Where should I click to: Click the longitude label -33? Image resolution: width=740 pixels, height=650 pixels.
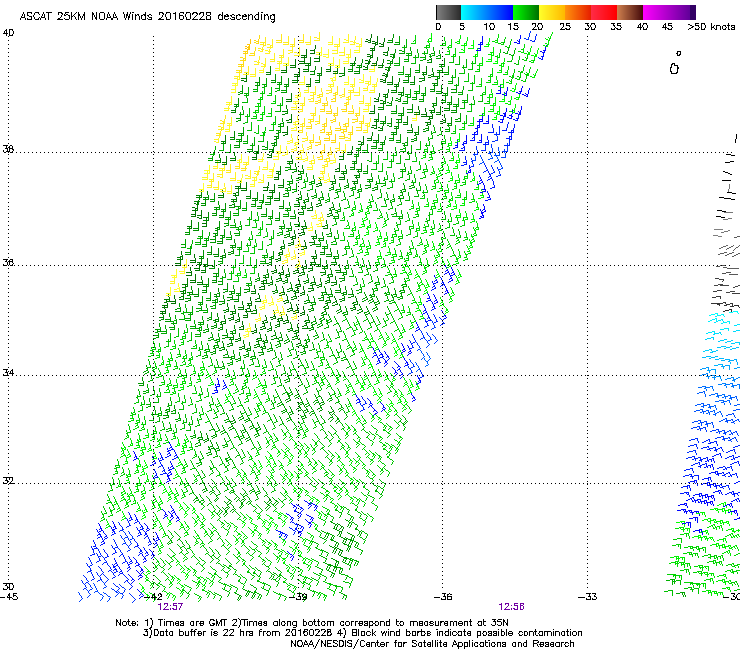[x=588, y=597]
